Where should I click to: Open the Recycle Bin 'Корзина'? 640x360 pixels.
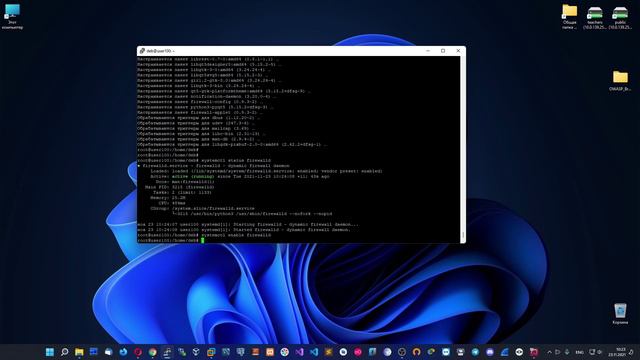point(620,313)
